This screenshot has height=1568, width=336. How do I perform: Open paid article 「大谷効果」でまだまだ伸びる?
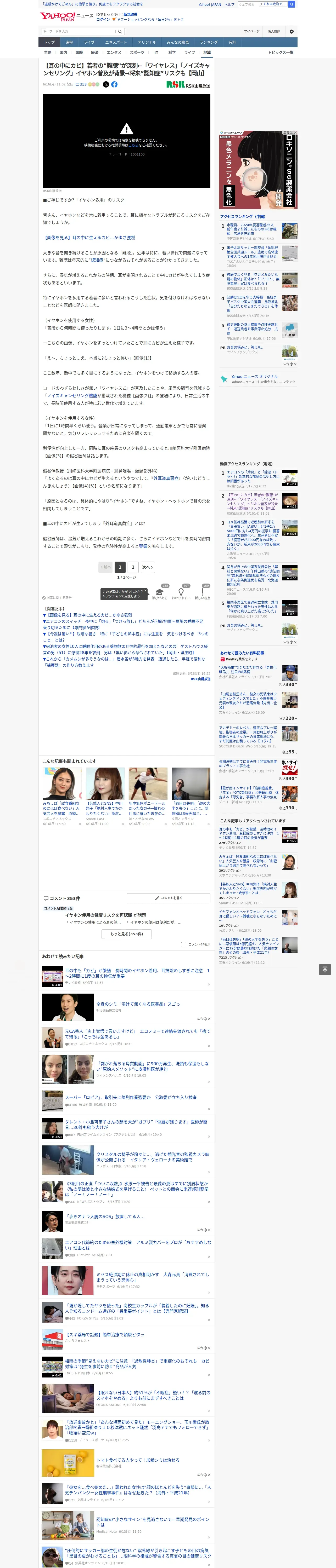point(248,670)
